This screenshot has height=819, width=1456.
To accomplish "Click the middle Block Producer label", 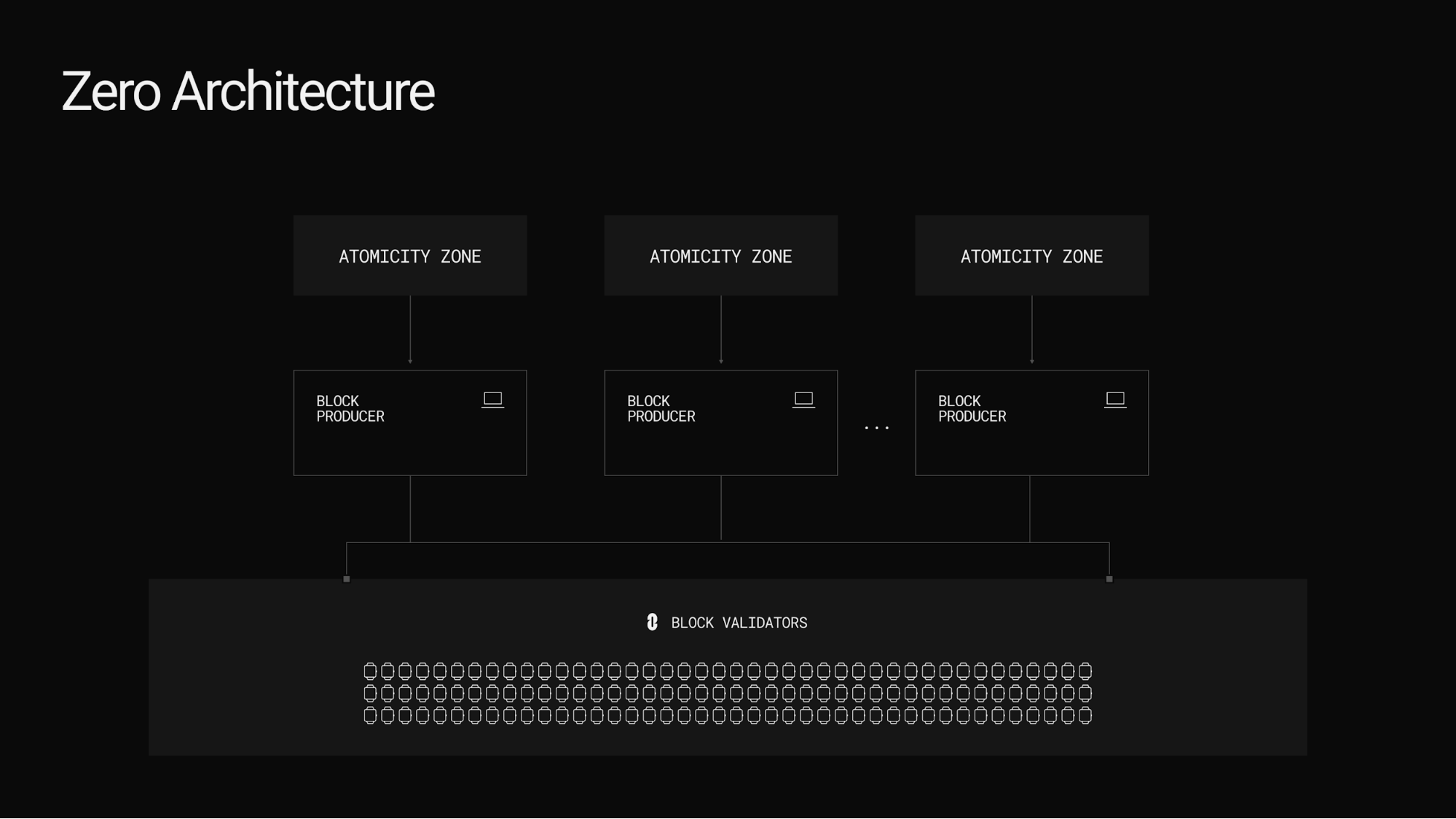I will [661, 409].
